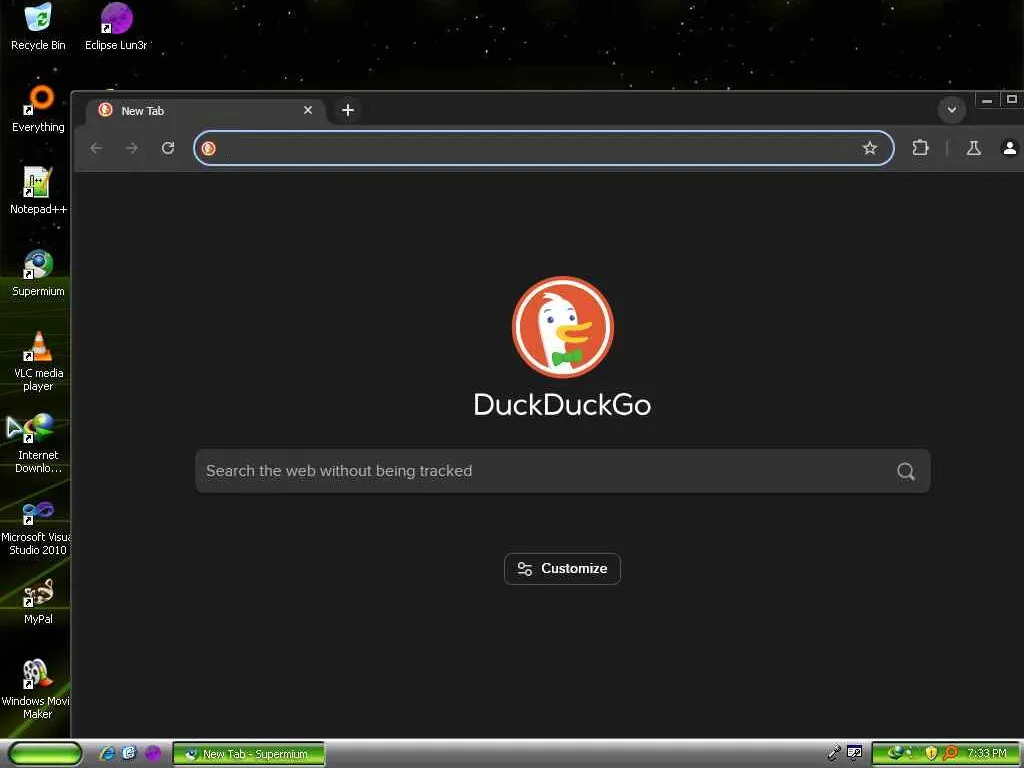Click the Everything magnifier tray icon
Viewport: 1024px width, 768px height.
[950, 754]
